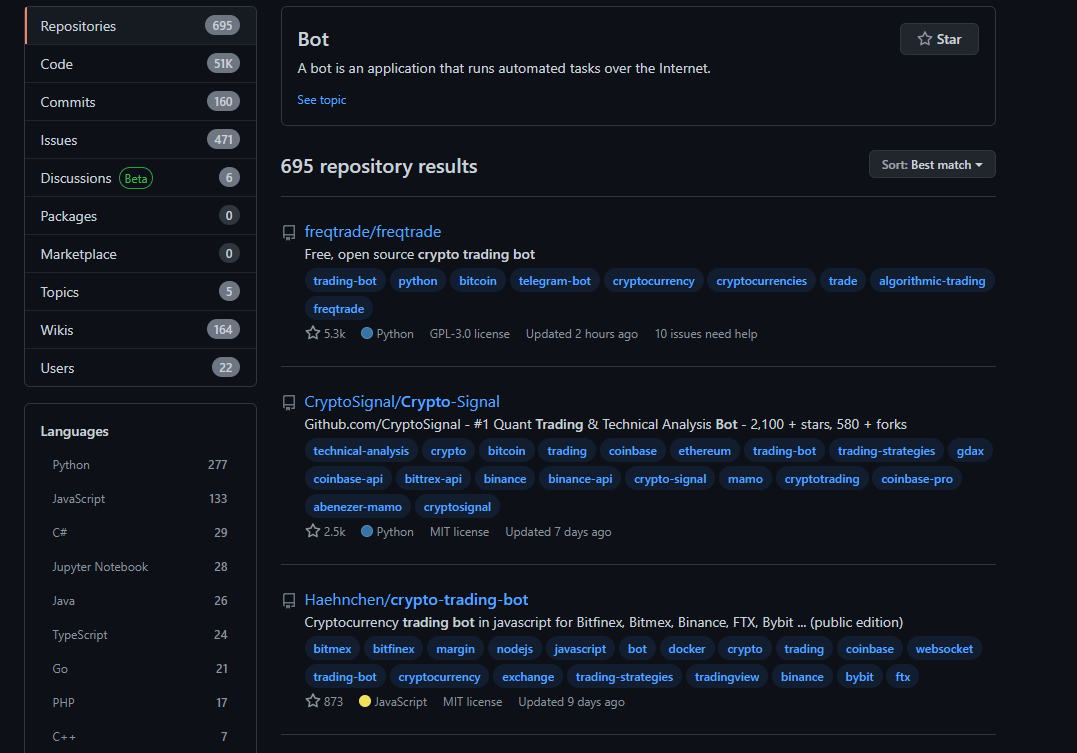Open the CryptoSignal/Crypto-Signal repository

coord(402,402)
